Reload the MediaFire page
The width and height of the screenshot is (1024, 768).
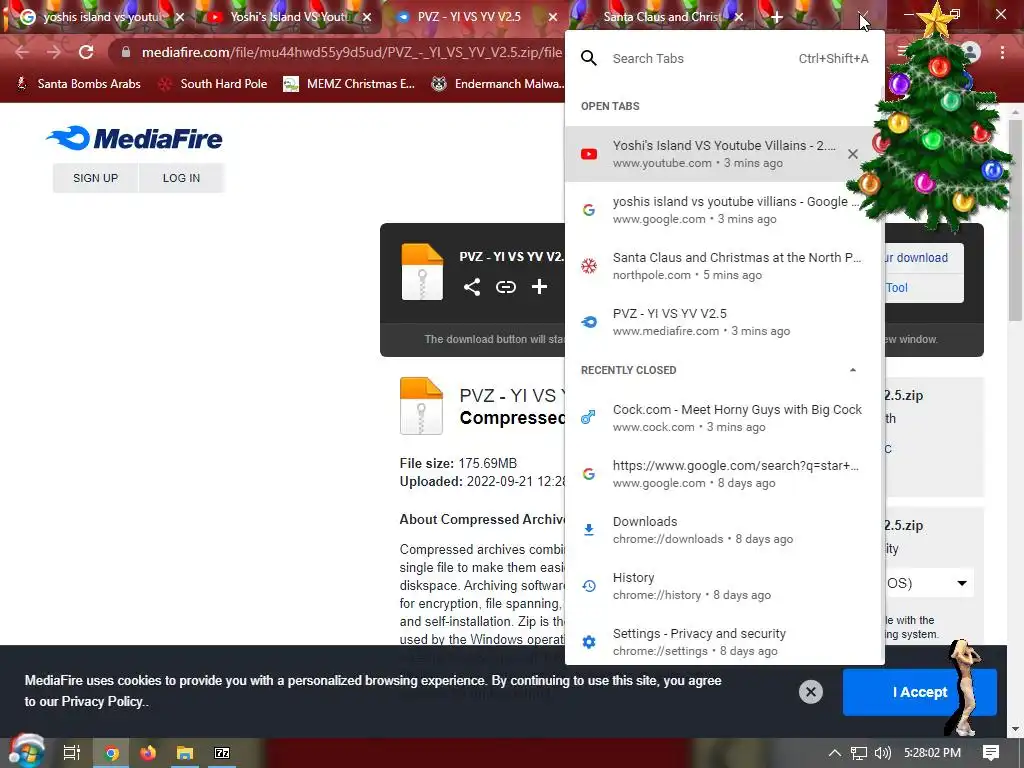point(86,52)
